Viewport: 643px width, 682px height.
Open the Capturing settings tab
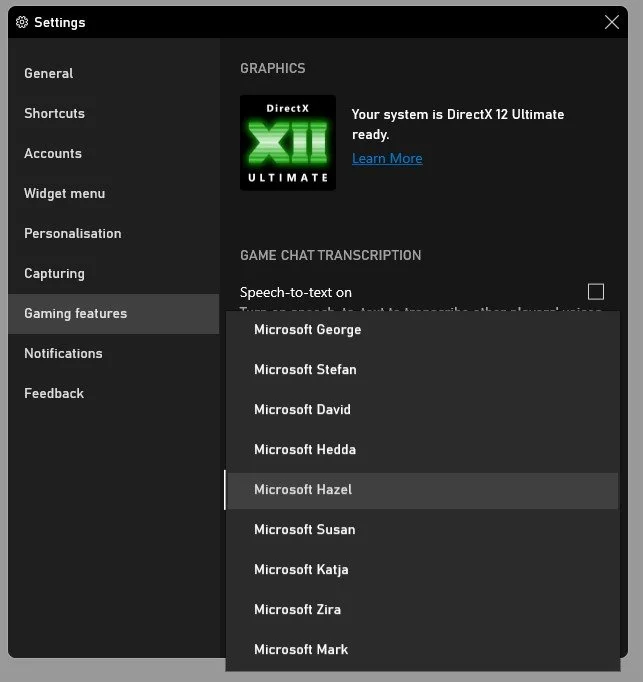tap(114, 274)
